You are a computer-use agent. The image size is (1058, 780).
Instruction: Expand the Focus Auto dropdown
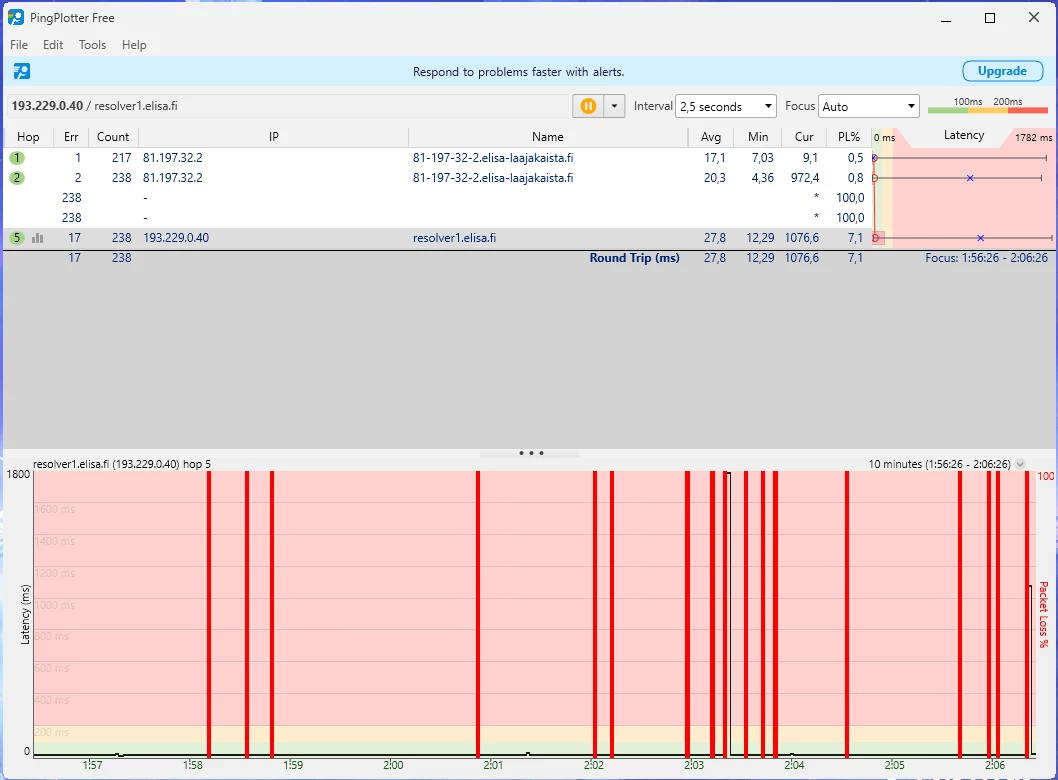click(868, 106)
